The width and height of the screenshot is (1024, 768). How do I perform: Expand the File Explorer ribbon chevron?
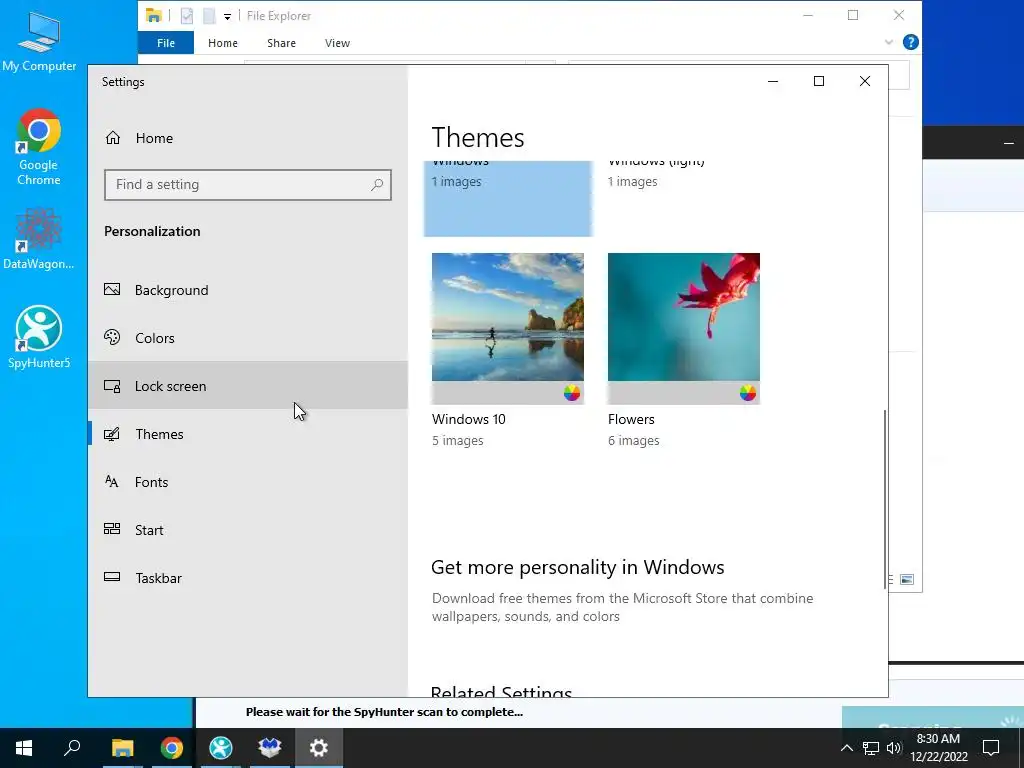(889, 42)
